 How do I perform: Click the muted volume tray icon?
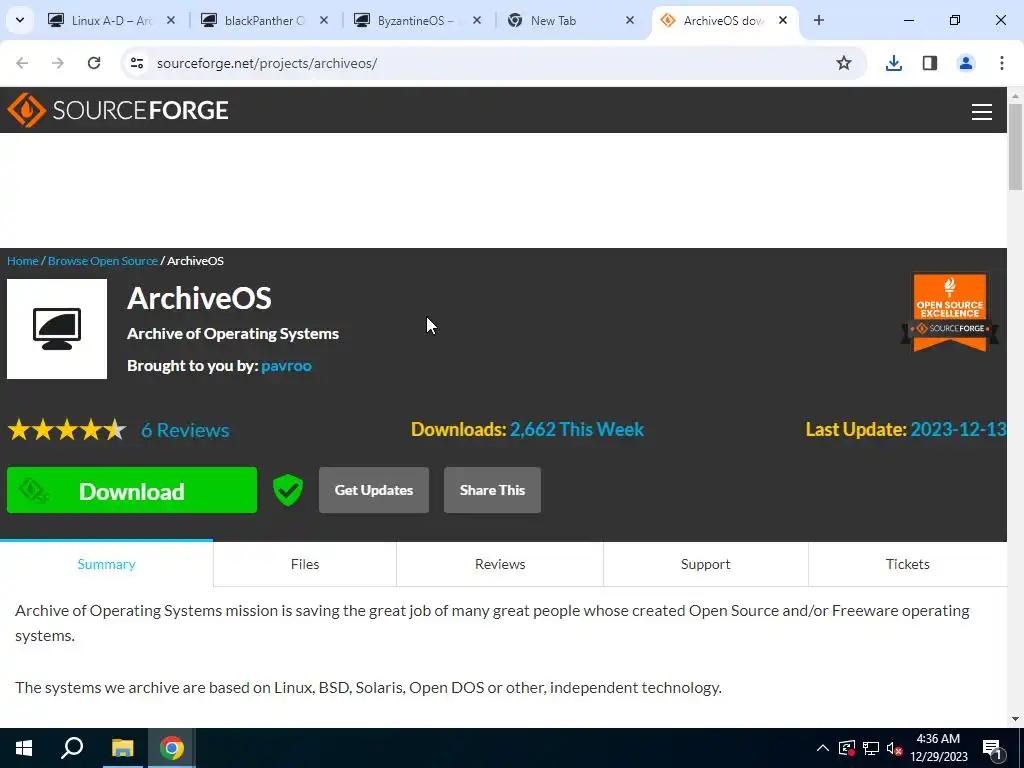click(894, 748)
